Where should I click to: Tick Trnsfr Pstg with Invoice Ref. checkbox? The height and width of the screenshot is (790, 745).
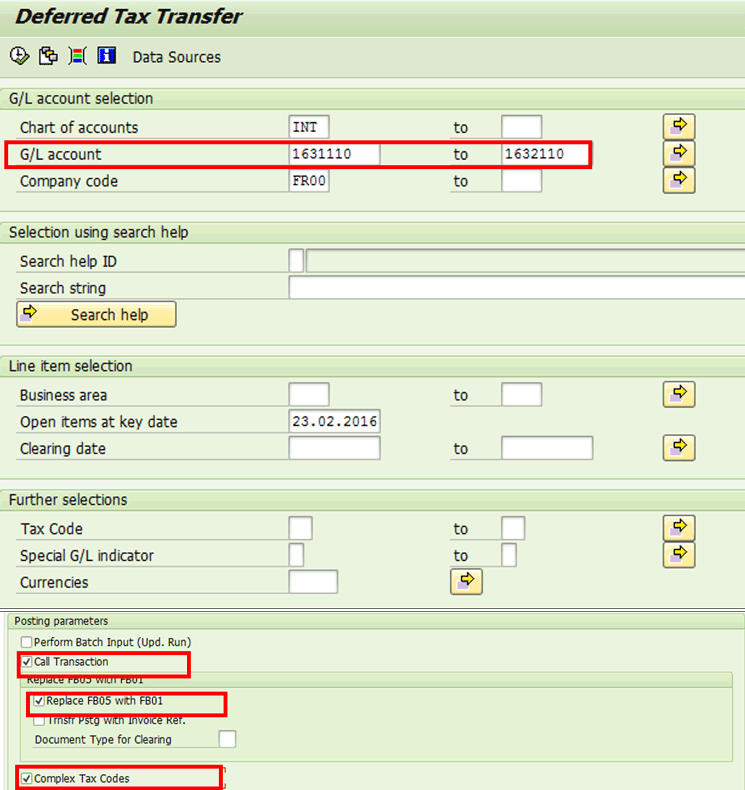39,719
